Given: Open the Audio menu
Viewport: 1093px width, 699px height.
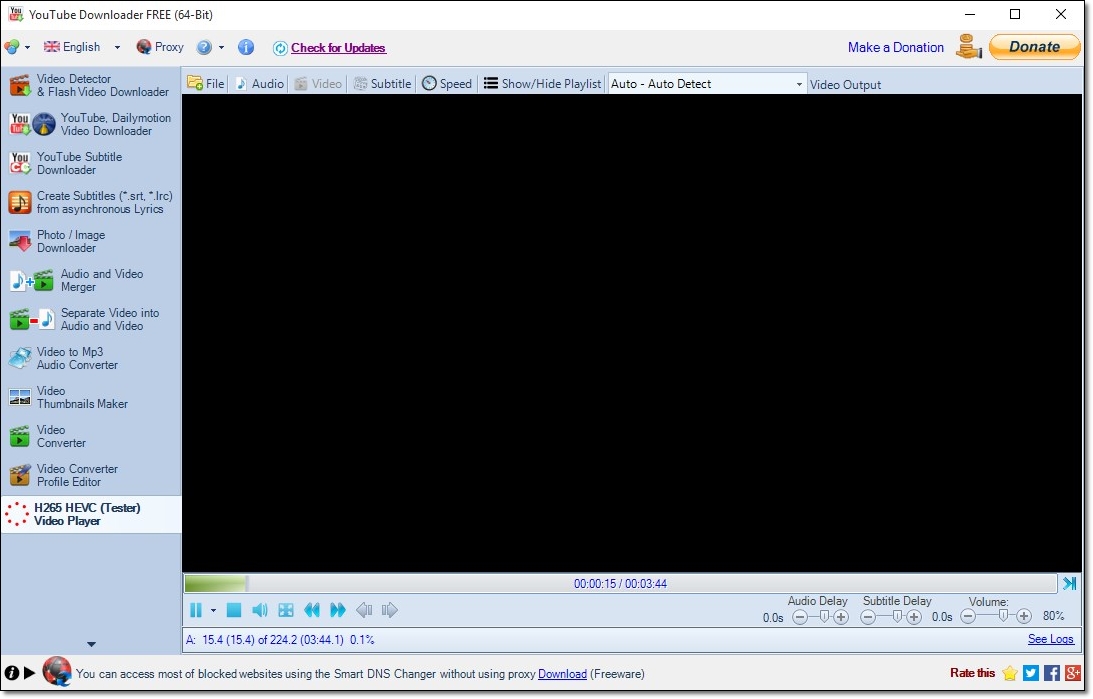Looking at the screenshot, I should coord(260,84).
